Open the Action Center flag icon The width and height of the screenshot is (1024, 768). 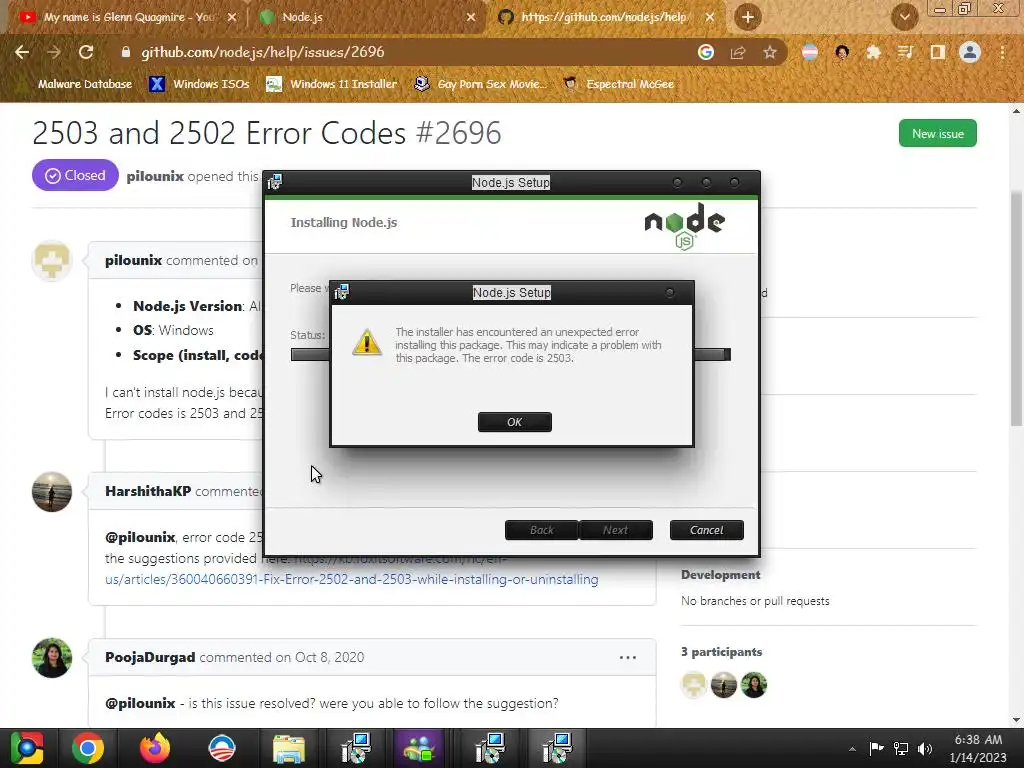click(876, 748)
